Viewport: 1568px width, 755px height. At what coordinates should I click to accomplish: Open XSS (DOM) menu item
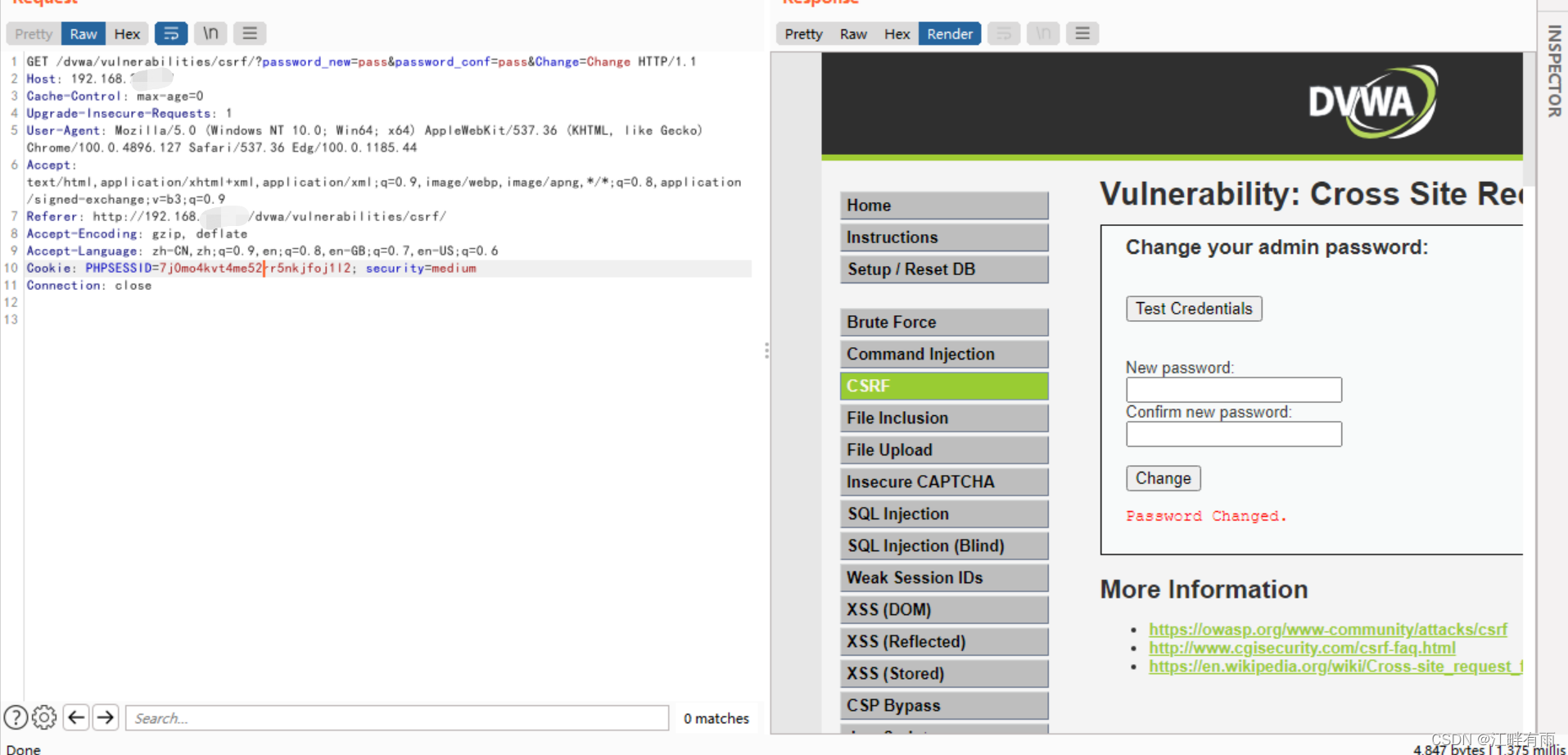click(944, 610)
